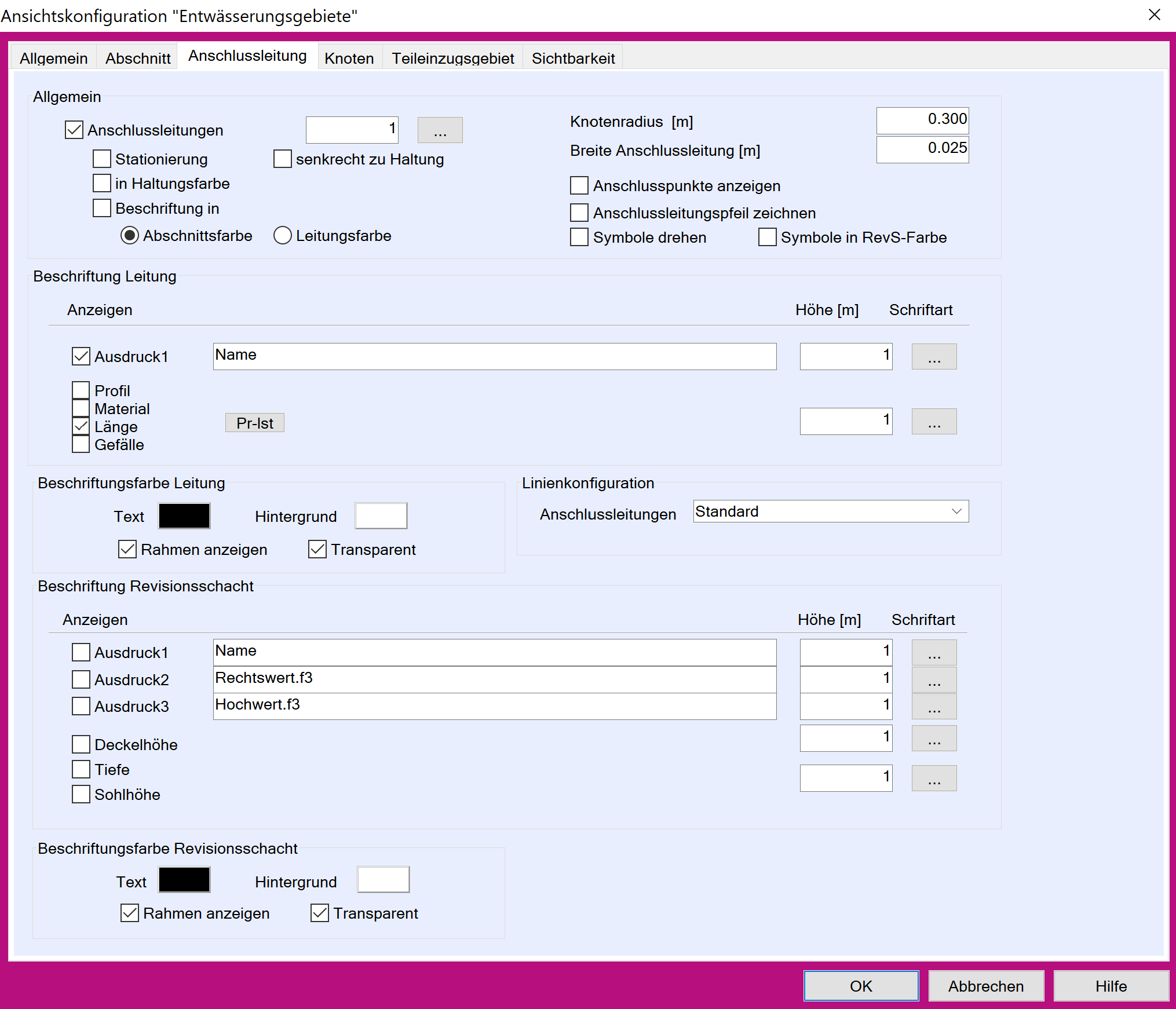1176x1009 pixels.
Task: Enable the Stationierung checkbox
Action: (102, 159)
